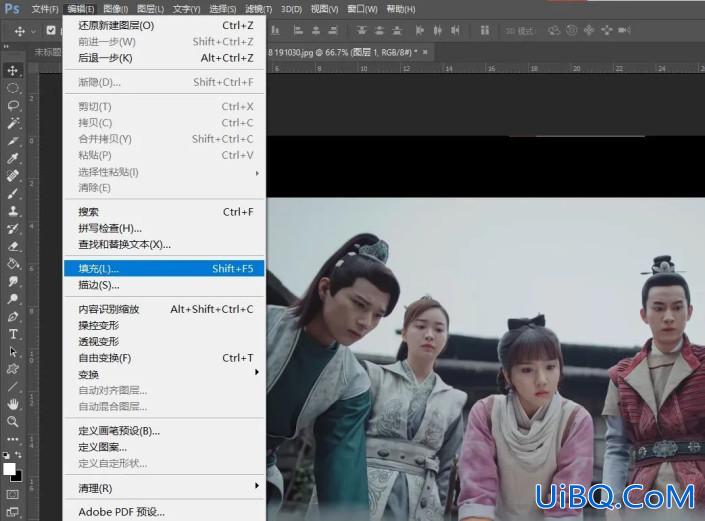Select the Elliptical Marquee tool
705x521 pixels.
[13, 88]
